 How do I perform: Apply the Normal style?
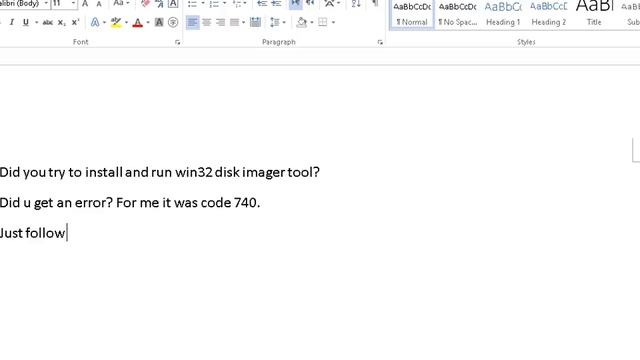pos(412,14)
